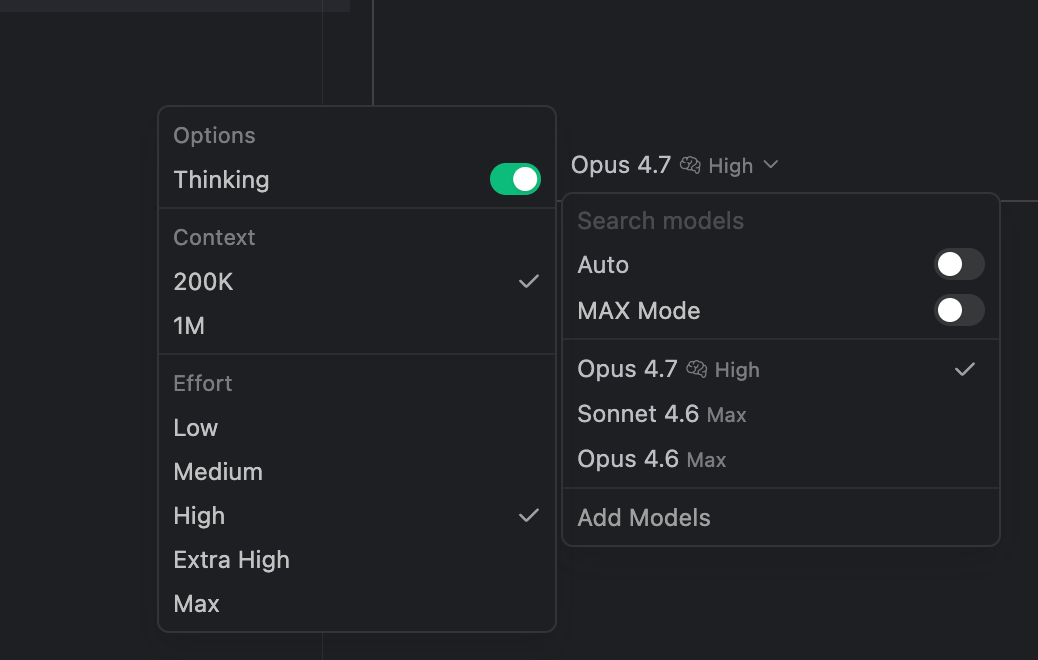This screenshot has width=1038, height=660.
Task: Select the 200K context option
Action: pos(357,281)
